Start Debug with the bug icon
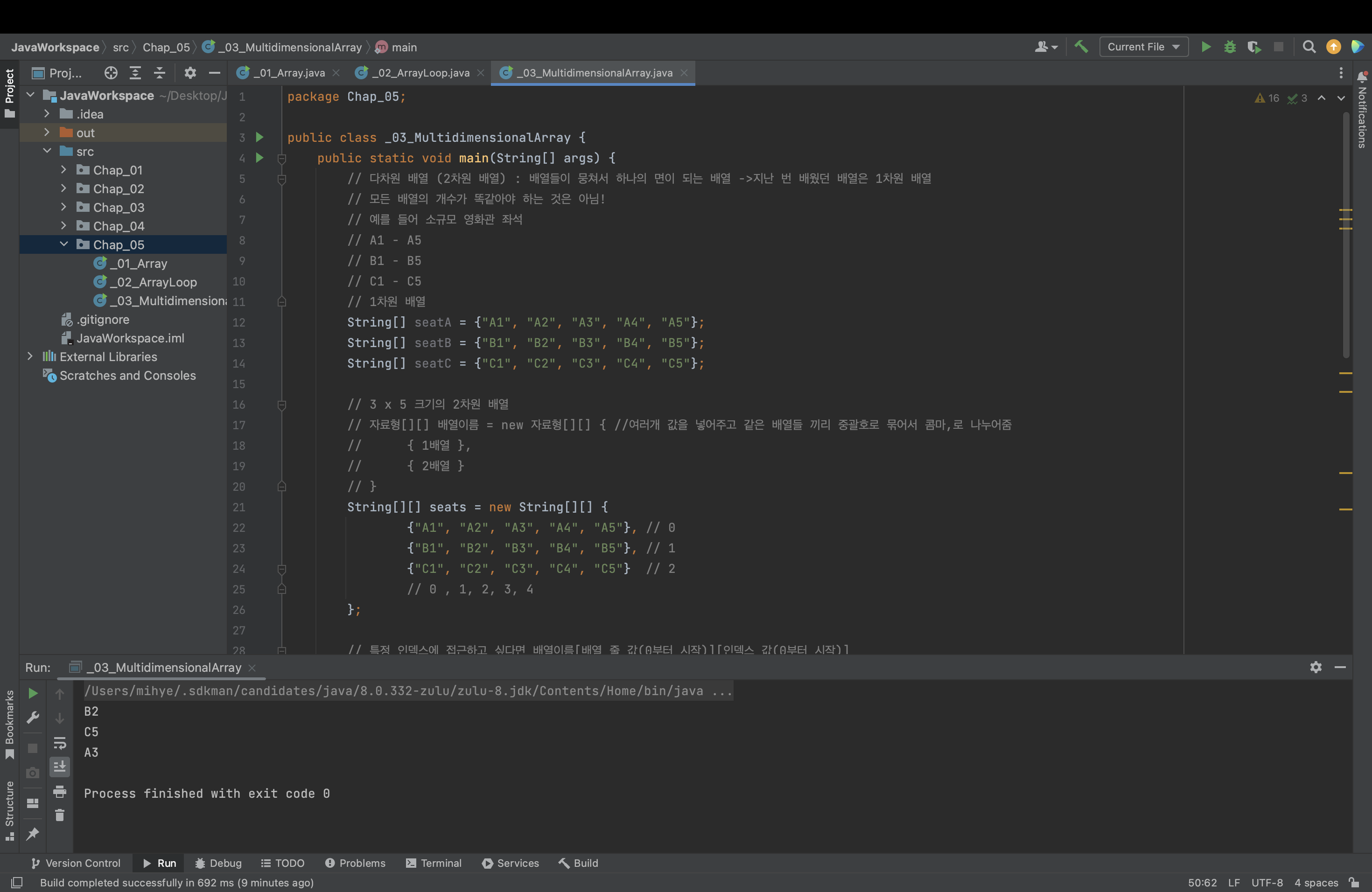This screenshot has width=1372, height=892. (1230, 47)
